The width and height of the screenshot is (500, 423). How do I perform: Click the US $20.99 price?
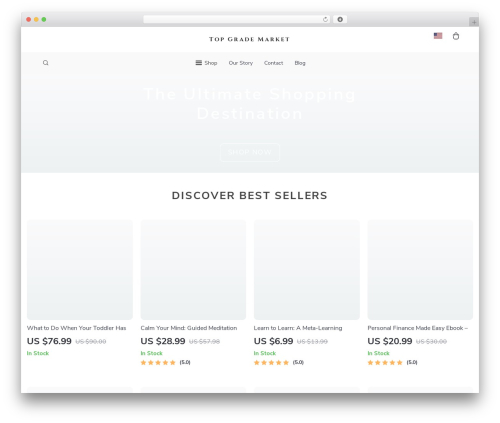click(390, 341)
